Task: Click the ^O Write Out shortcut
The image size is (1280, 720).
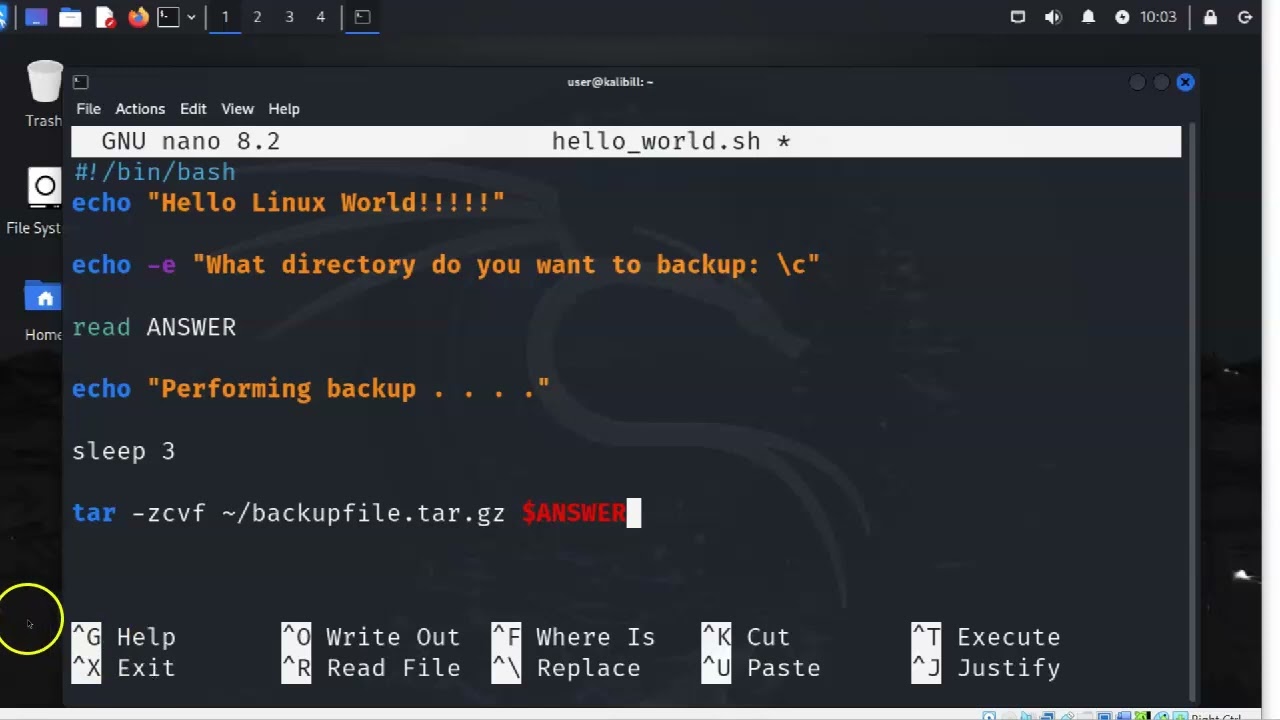Action: (x=371, y=637)
